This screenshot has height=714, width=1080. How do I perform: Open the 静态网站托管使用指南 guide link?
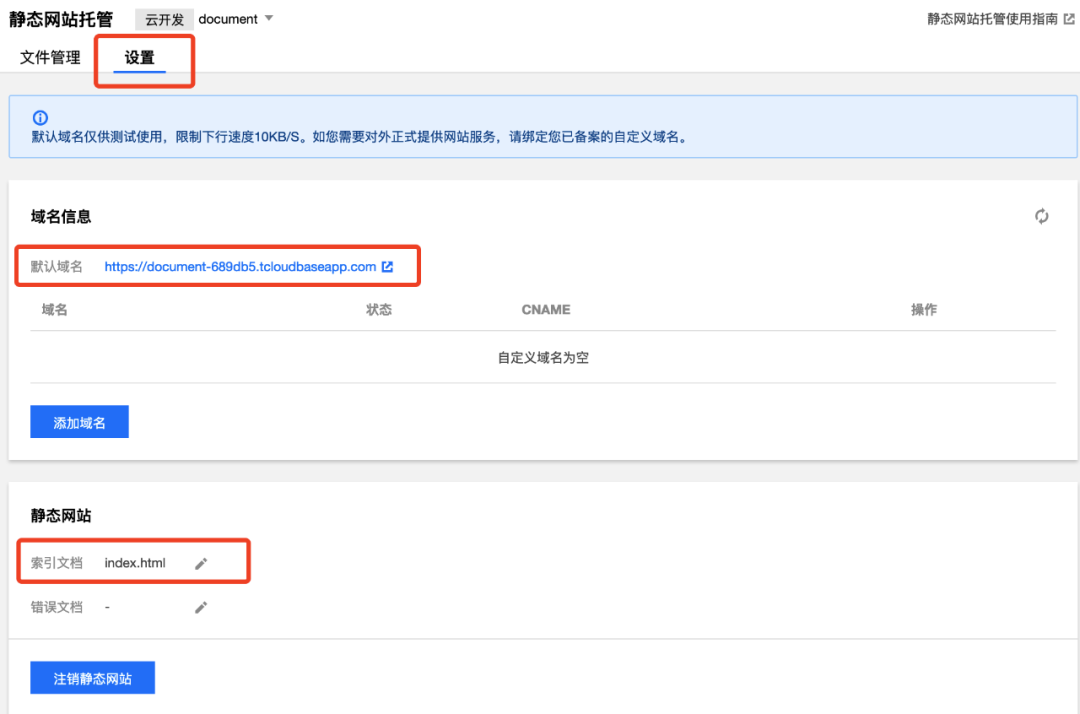(992, 19)
